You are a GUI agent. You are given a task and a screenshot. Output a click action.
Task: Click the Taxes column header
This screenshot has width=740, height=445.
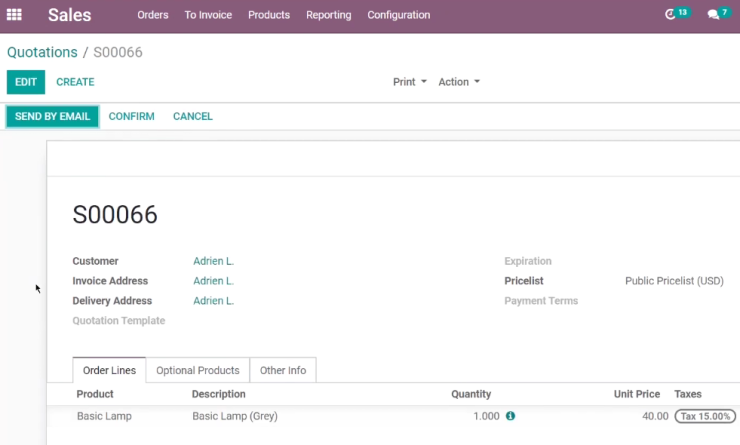[x=688, y=394]
